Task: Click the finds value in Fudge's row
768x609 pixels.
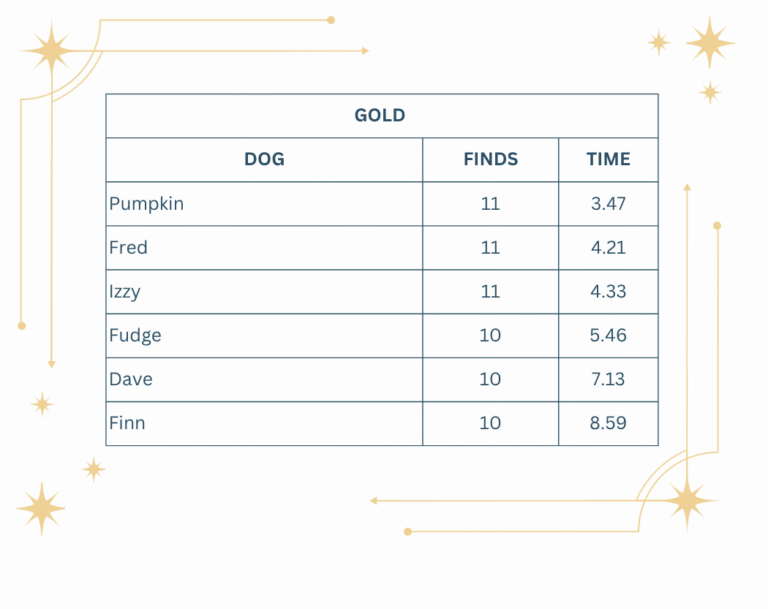Action: [x=490, y=336]
